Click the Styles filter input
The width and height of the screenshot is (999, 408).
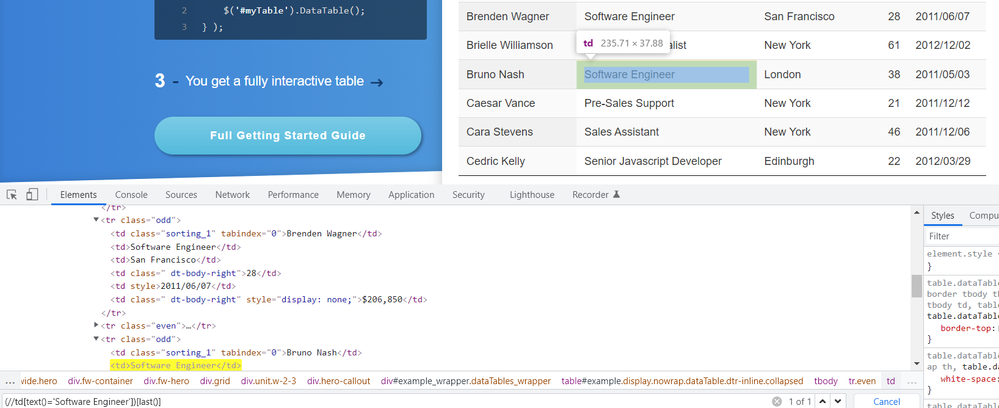(960, 237)
